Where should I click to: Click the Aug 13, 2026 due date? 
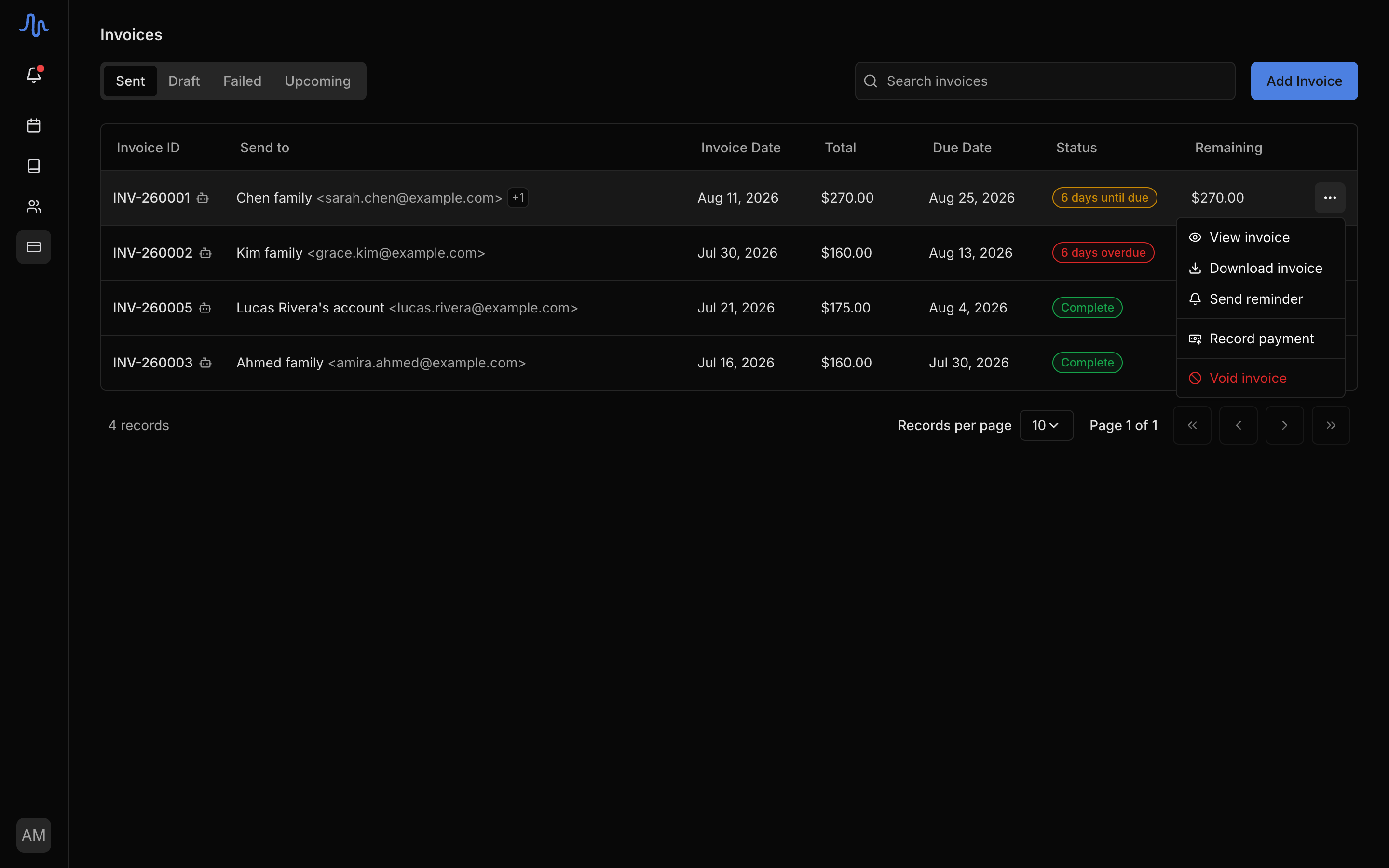[x=970, y=253]
